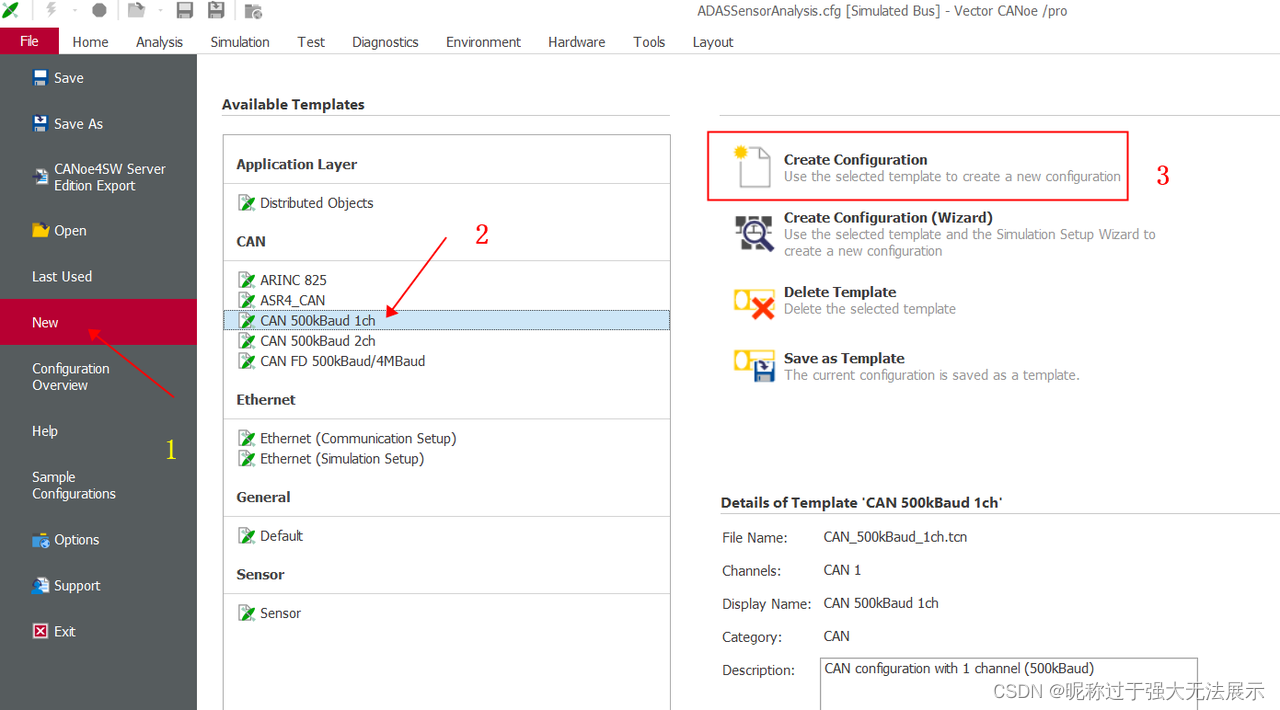Select 'ASR4_CAN' template text

(x=293, y=300)
